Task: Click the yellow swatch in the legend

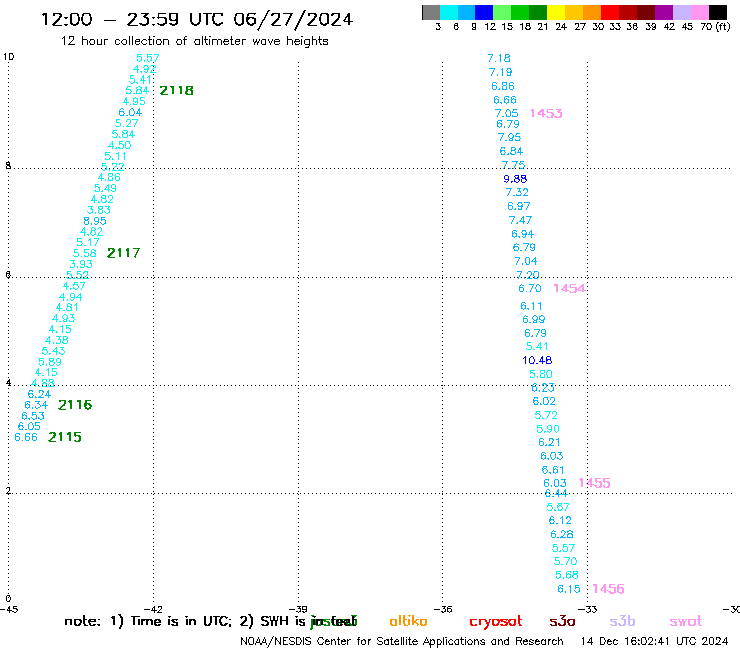Action: click(555, 12)
